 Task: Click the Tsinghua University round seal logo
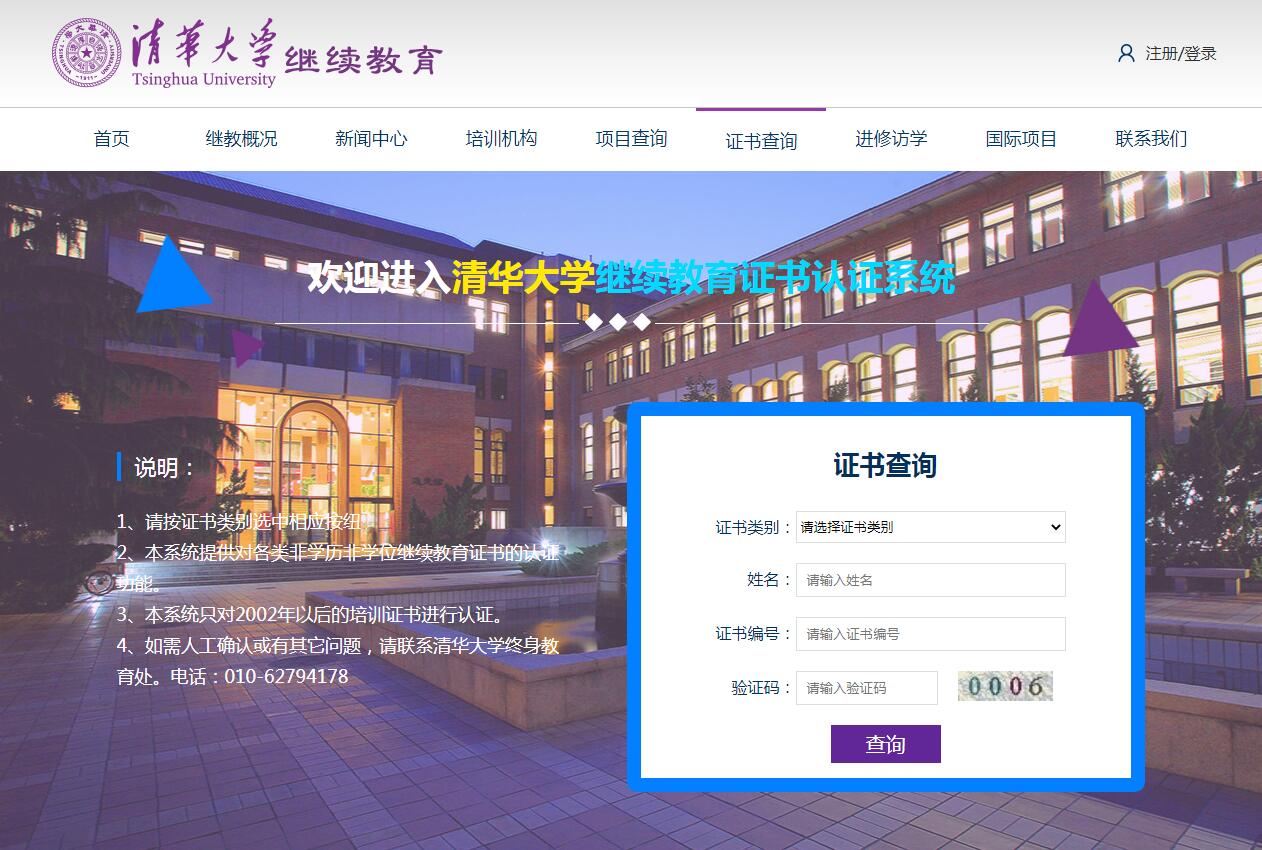(x=87, y=53)
